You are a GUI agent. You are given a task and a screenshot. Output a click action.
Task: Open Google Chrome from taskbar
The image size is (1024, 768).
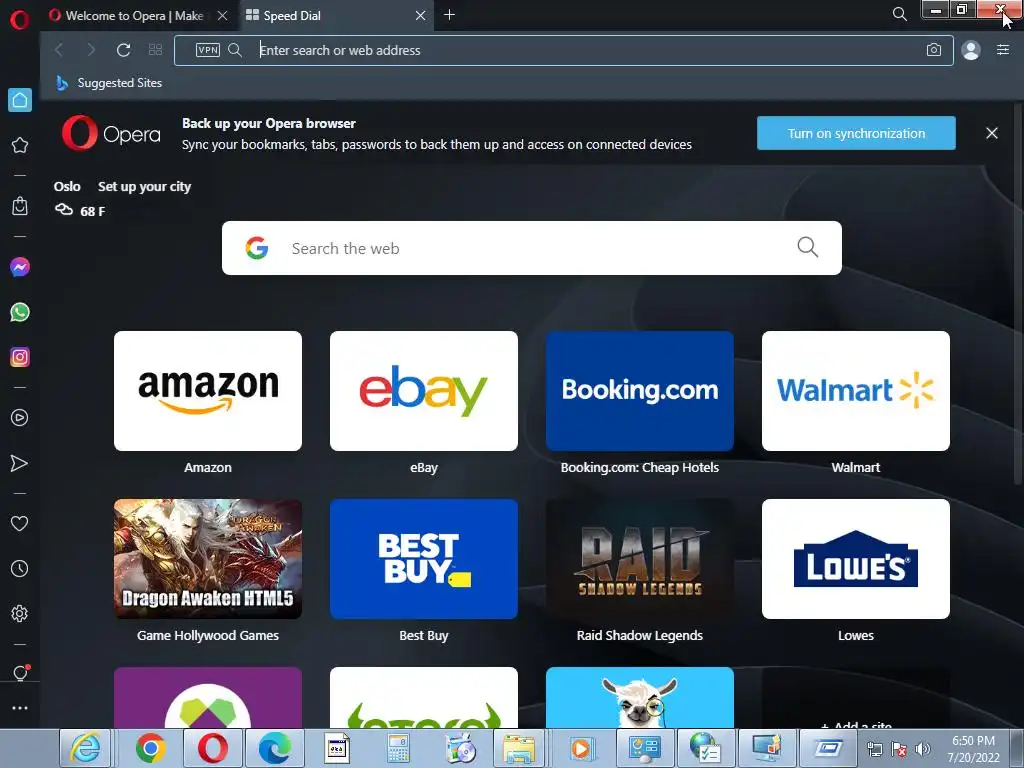pos(151,748)
